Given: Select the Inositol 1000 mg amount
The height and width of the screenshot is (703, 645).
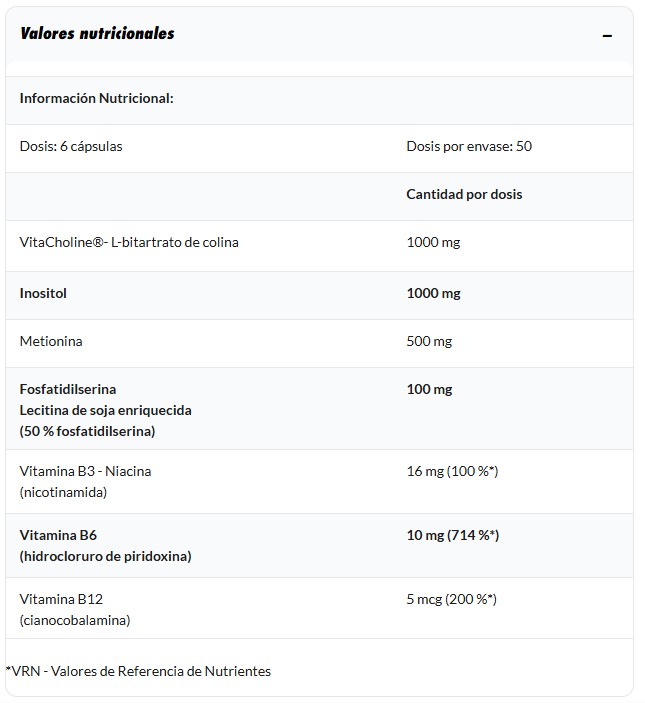Looking at the screenshot, I should pos(433,293).
